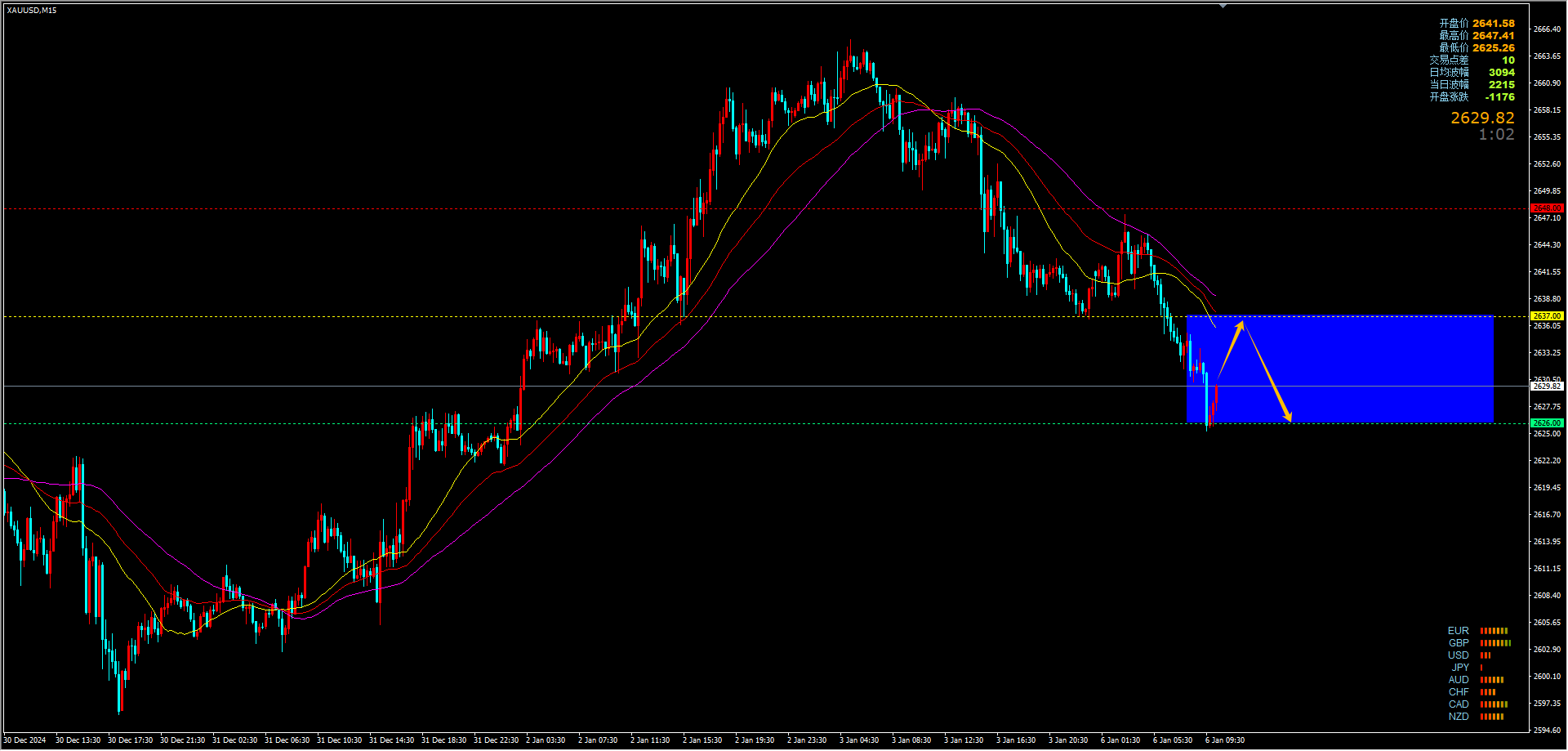Click the 2633.25 price scale value
The width and height of the screenshot is (1568, 751).
click(x=1547, y=353)
